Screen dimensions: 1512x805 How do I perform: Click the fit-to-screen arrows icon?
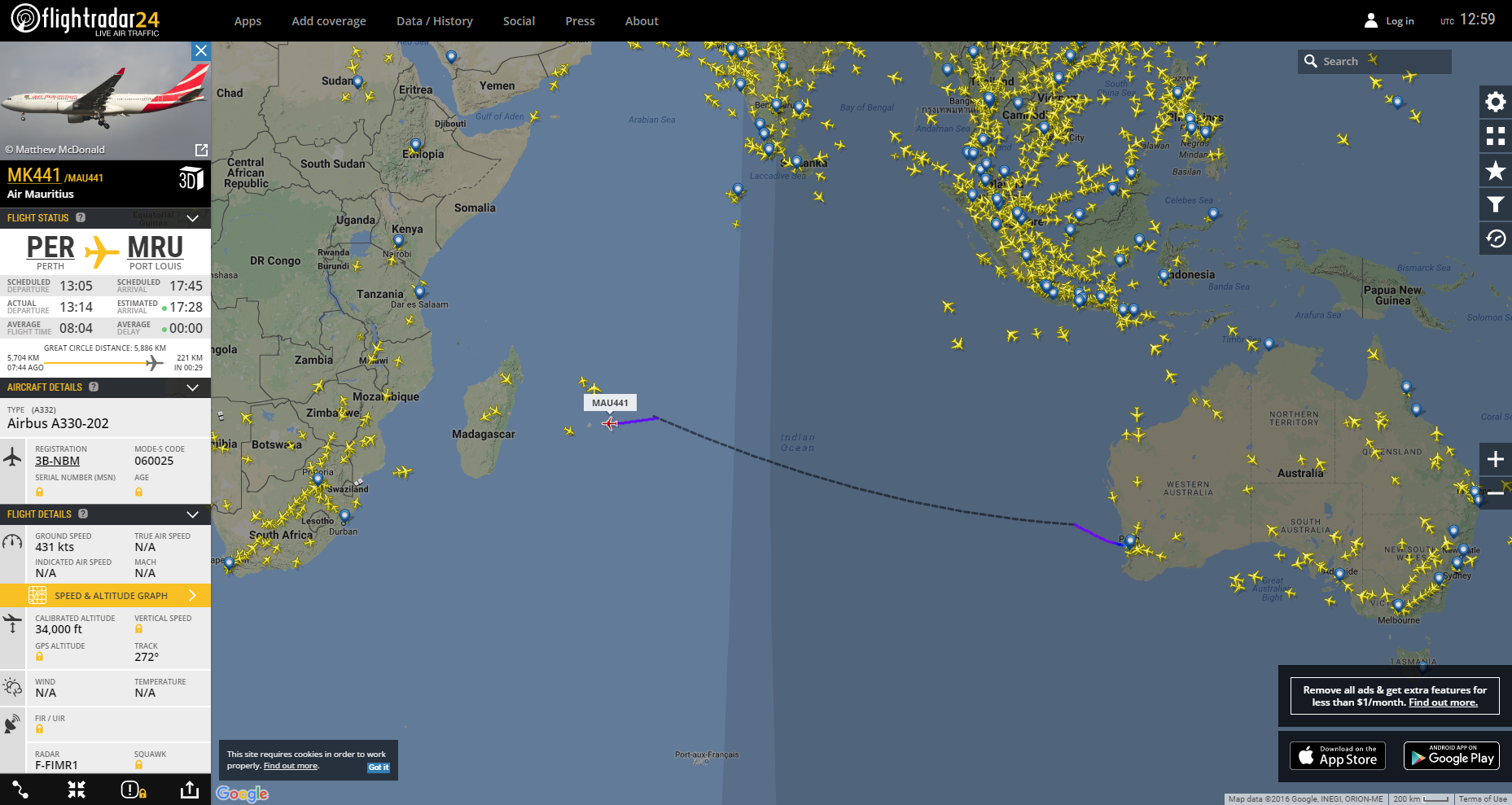(x=77, y=790)
